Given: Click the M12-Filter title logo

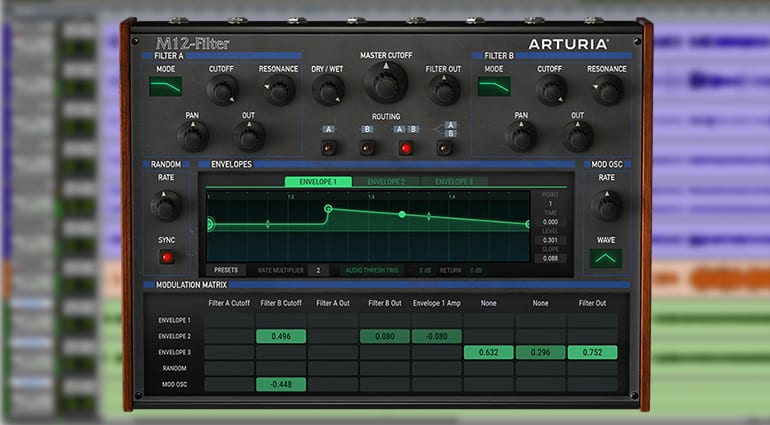Looking at the screenshot, I should tap(192, 44).
